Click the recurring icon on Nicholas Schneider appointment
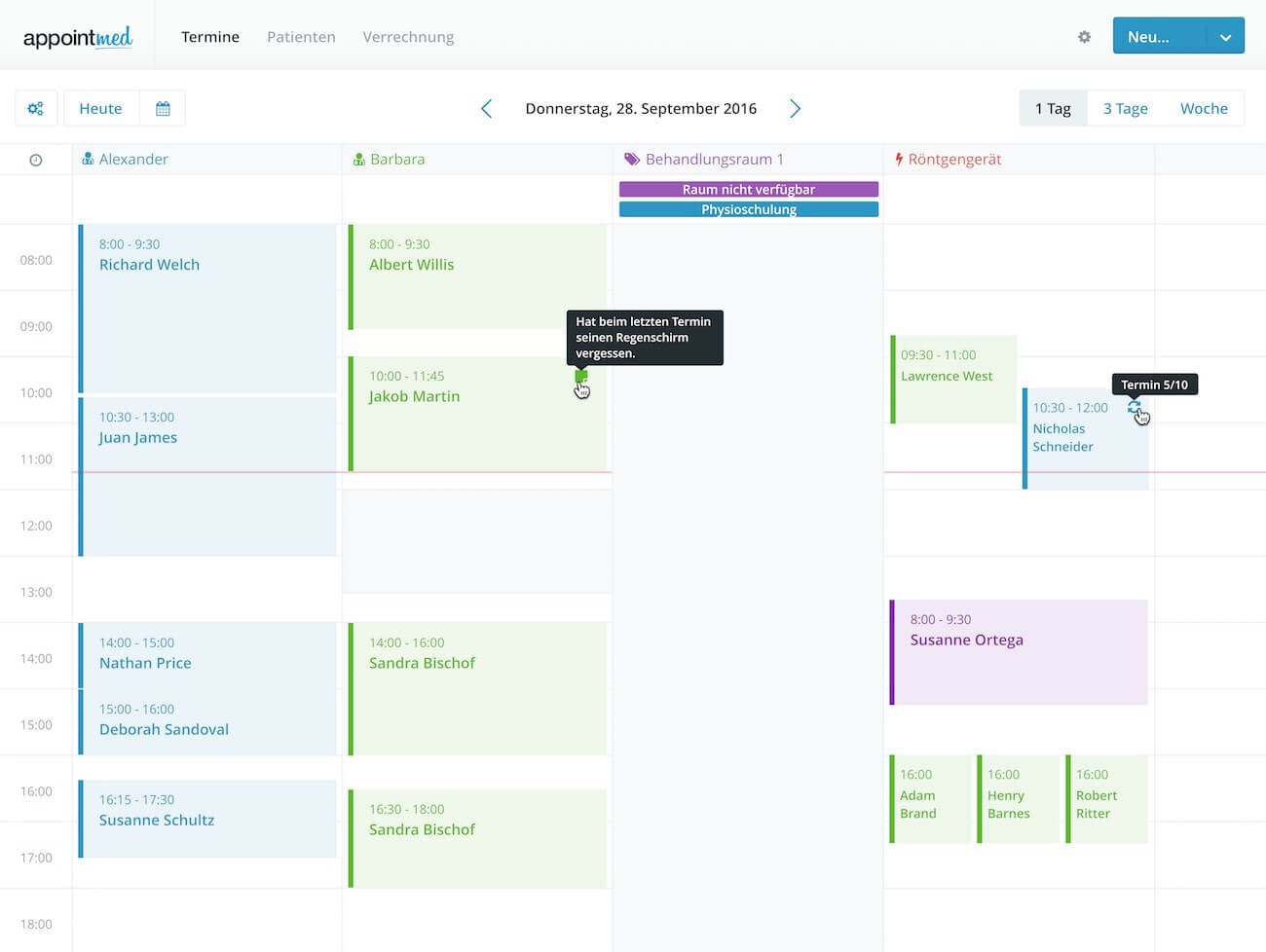Viewport: 1266px width, 952px height. point(1134,408)
